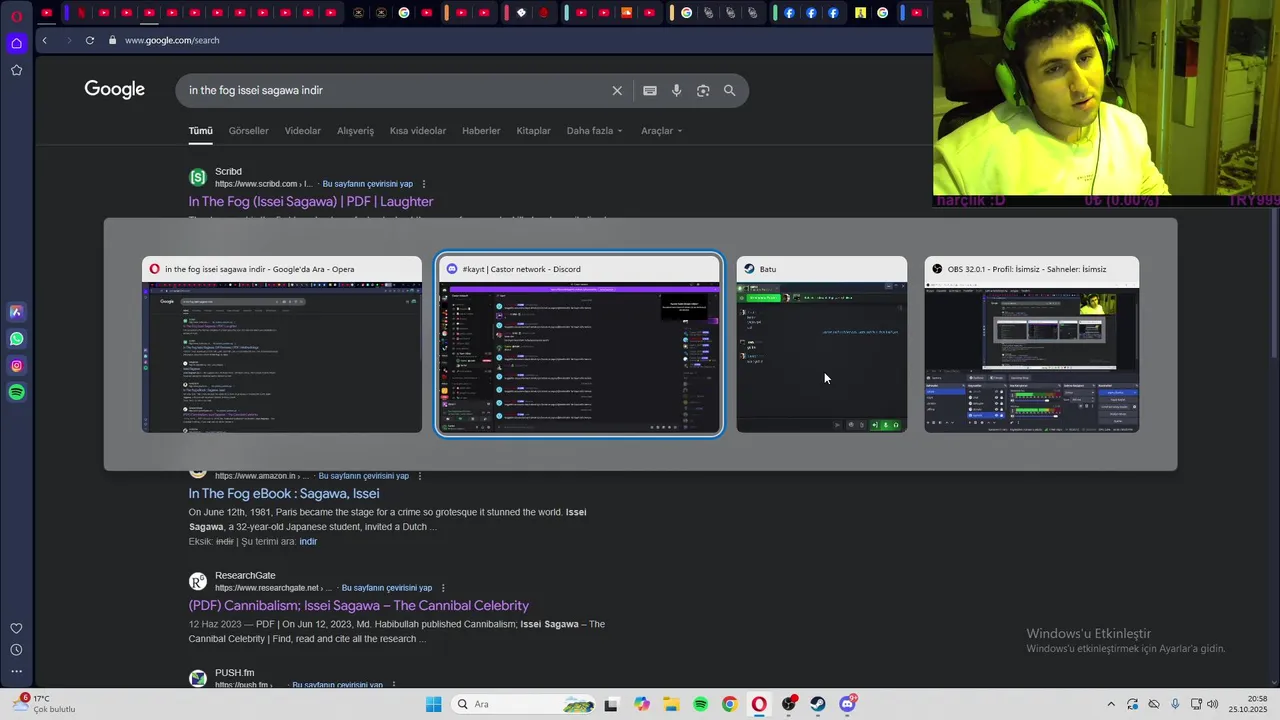This screenshot has height=720, width=1280.
Task: Expand the Araçlar dropdown
Action: tap(661, 131)
